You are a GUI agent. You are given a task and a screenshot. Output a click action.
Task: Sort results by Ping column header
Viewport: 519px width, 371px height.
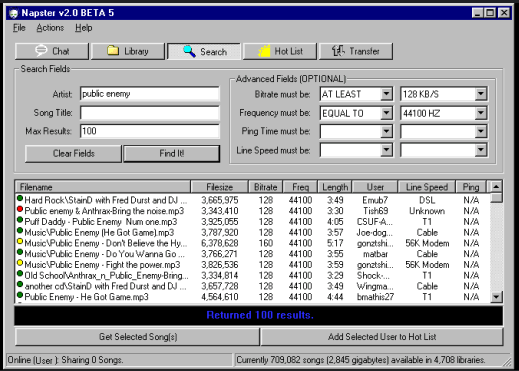pos(471,187)
